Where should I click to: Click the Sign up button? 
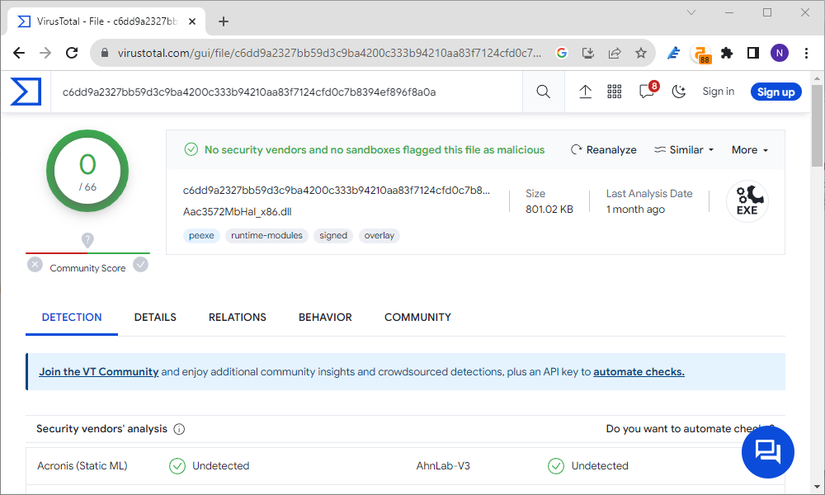[775, 92]
